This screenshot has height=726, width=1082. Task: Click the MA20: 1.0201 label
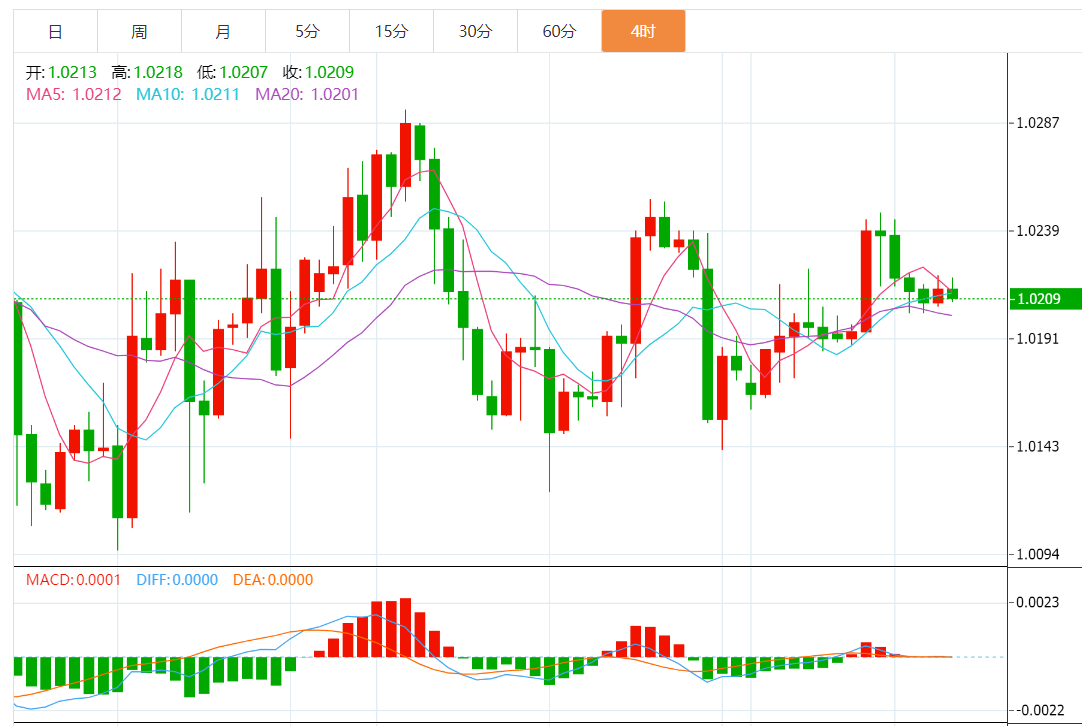click(x=307, y=95)
